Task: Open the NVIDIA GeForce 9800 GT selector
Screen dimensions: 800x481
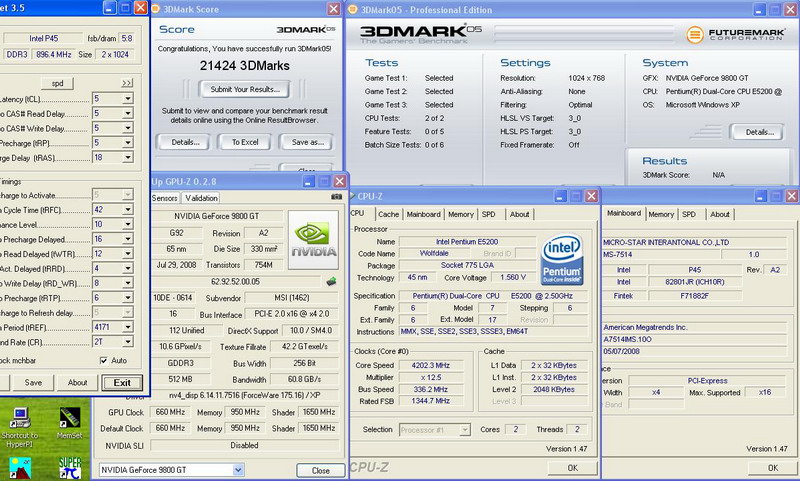Action: click(171, 470)
